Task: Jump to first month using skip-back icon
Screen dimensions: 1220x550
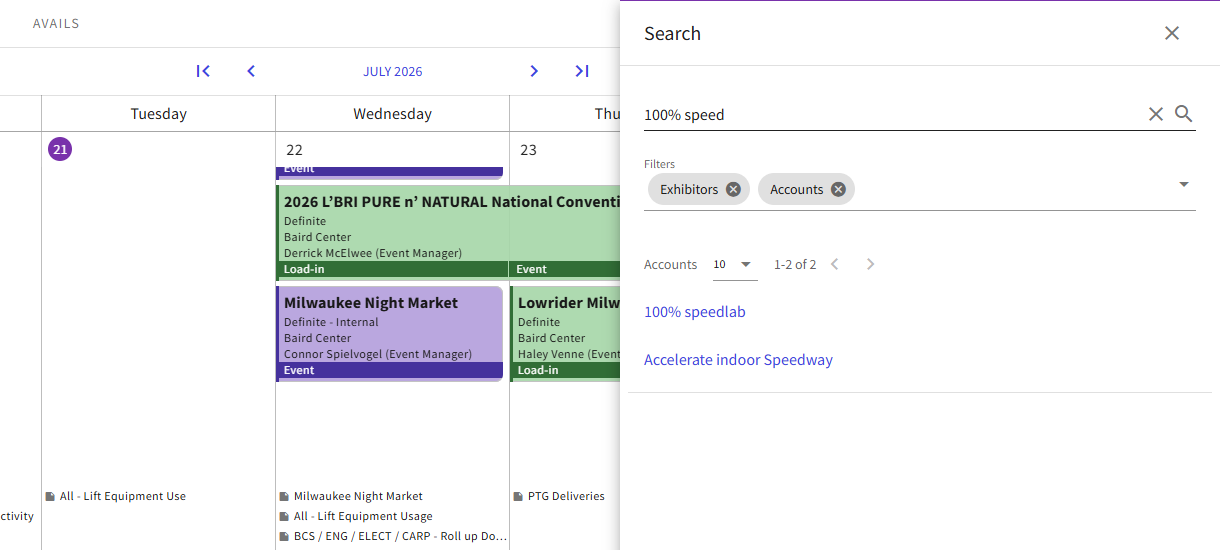Action: pos(203,71)
